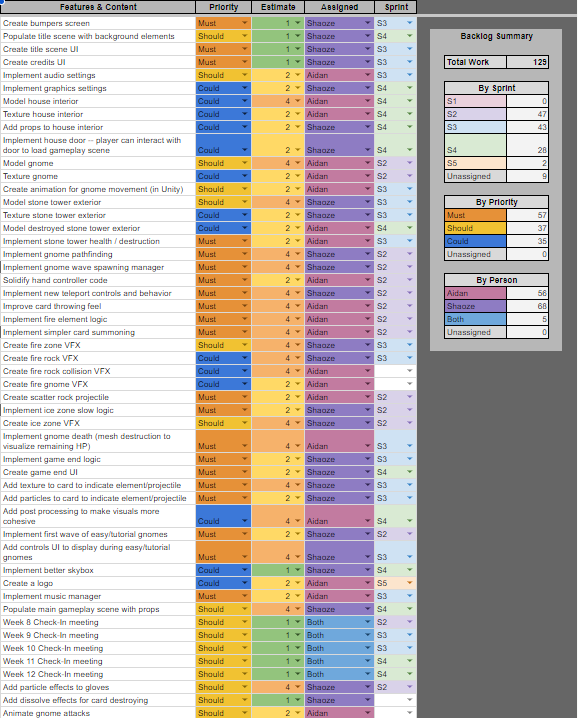578x718 pixels.
Task: Click the blue Could priority summary cell
Action: [x=475, y=241]
